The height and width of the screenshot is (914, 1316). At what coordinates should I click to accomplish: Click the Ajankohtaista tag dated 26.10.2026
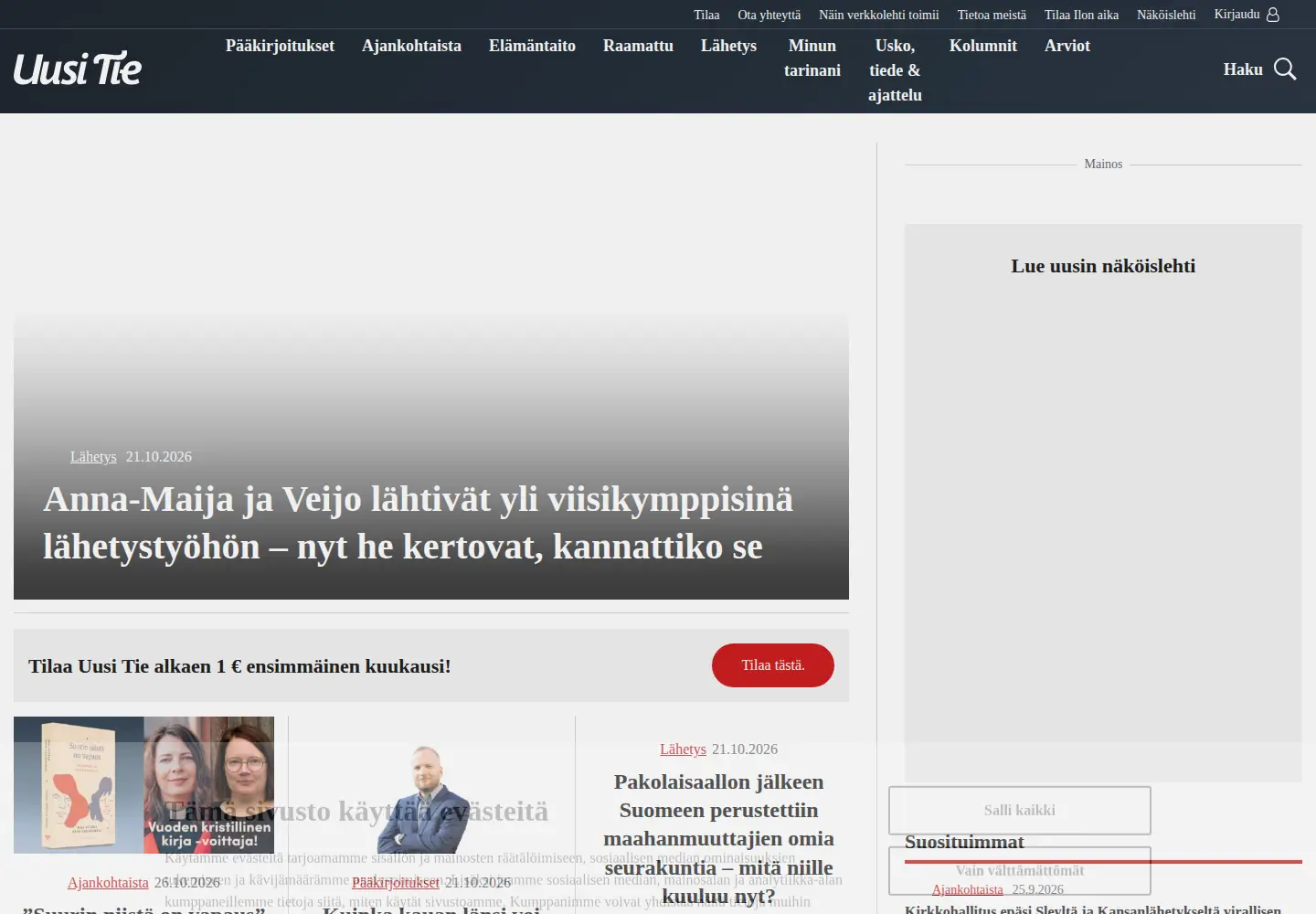[x=108, y=883]
